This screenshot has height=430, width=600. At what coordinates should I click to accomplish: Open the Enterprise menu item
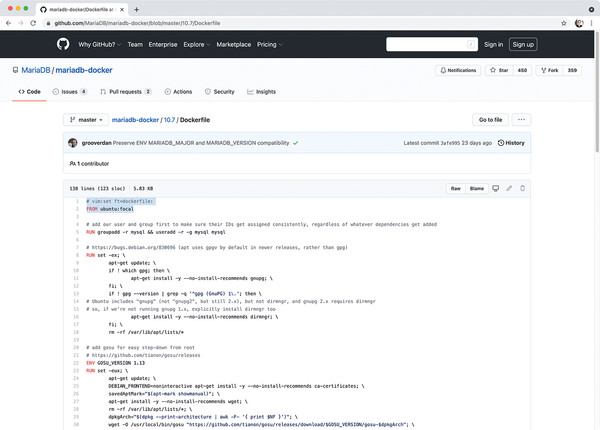tap(163, 44)
